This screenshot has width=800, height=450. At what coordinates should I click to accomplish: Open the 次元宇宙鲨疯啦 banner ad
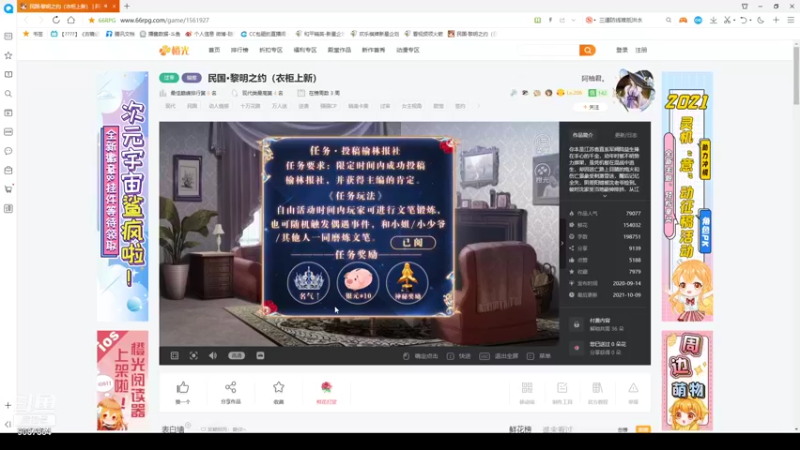tap(122, 196)
